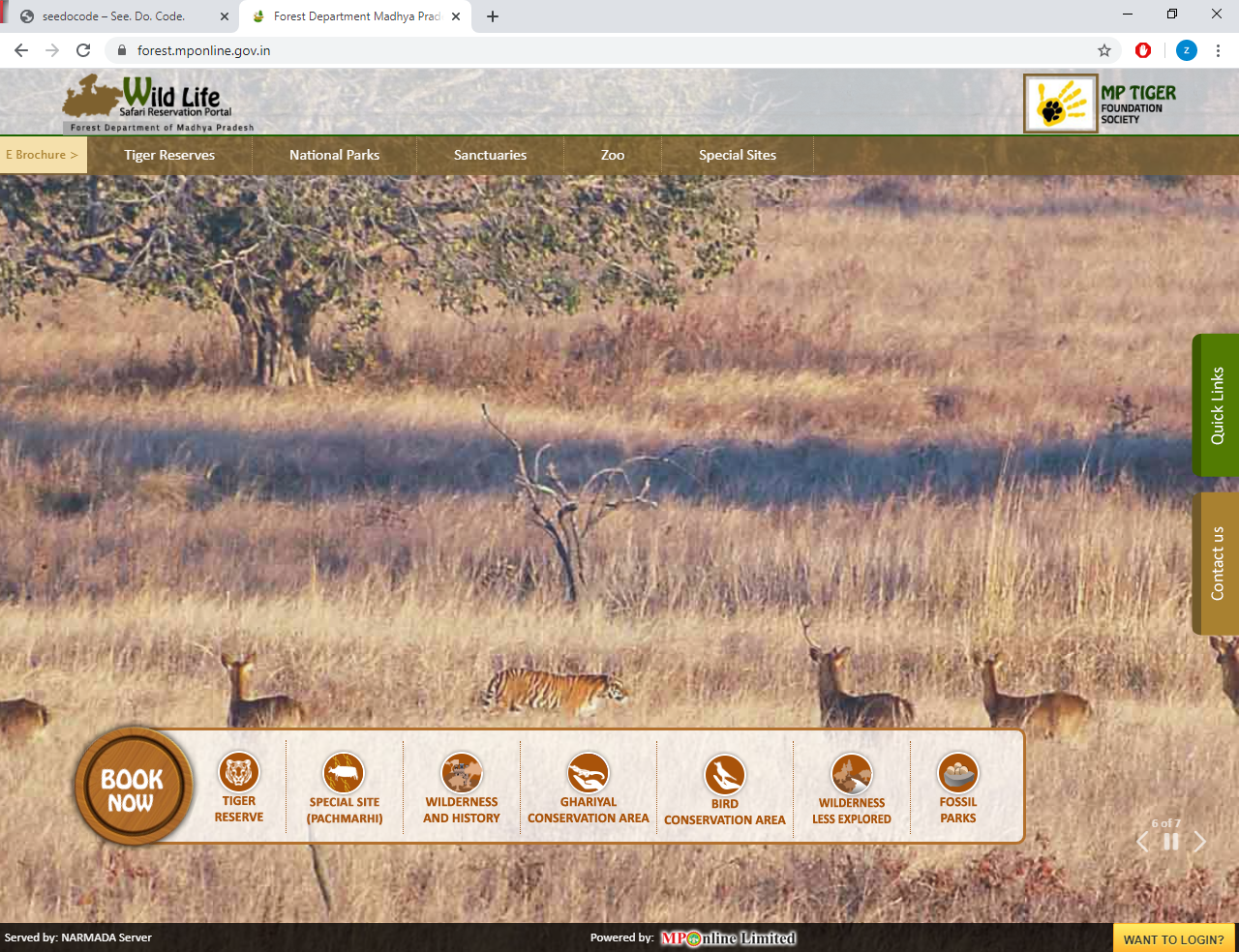Open the E Brochure link
Screen dimensions: 1239x952
point(43,155)
